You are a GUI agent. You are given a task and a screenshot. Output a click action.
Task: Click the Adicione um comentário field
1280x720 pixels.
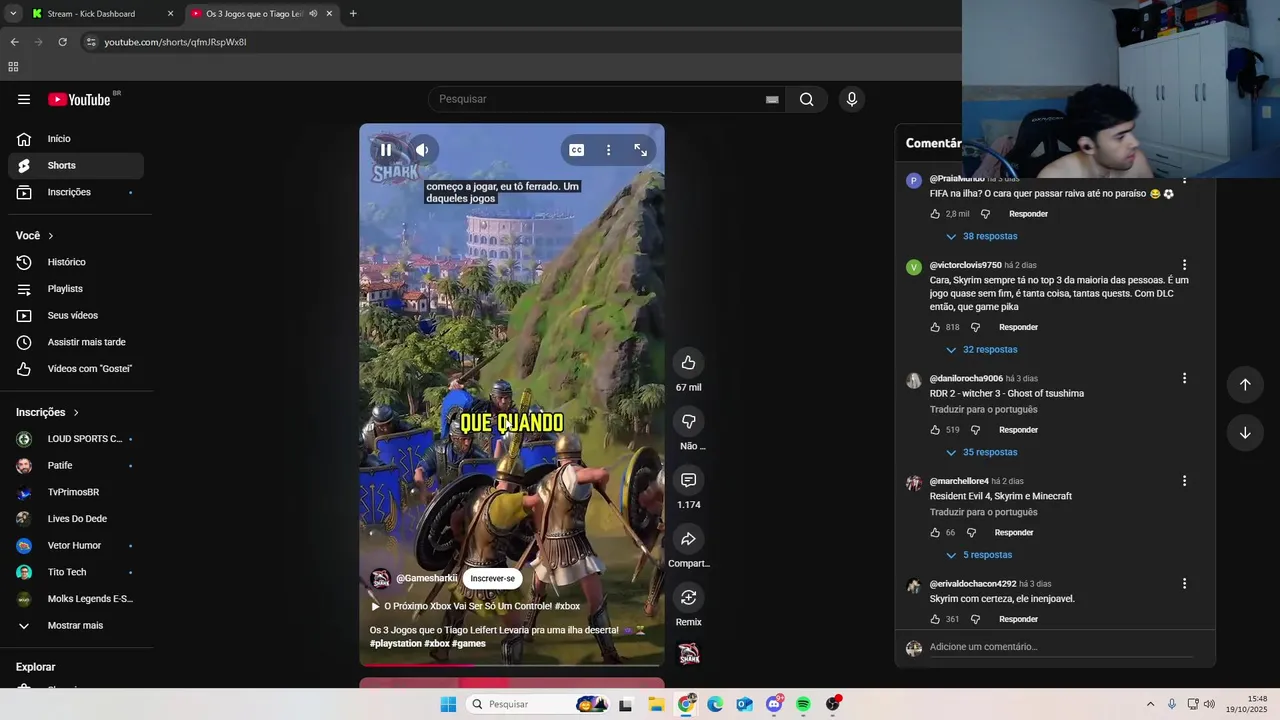pyautogui.click(x=1060, y=647)
